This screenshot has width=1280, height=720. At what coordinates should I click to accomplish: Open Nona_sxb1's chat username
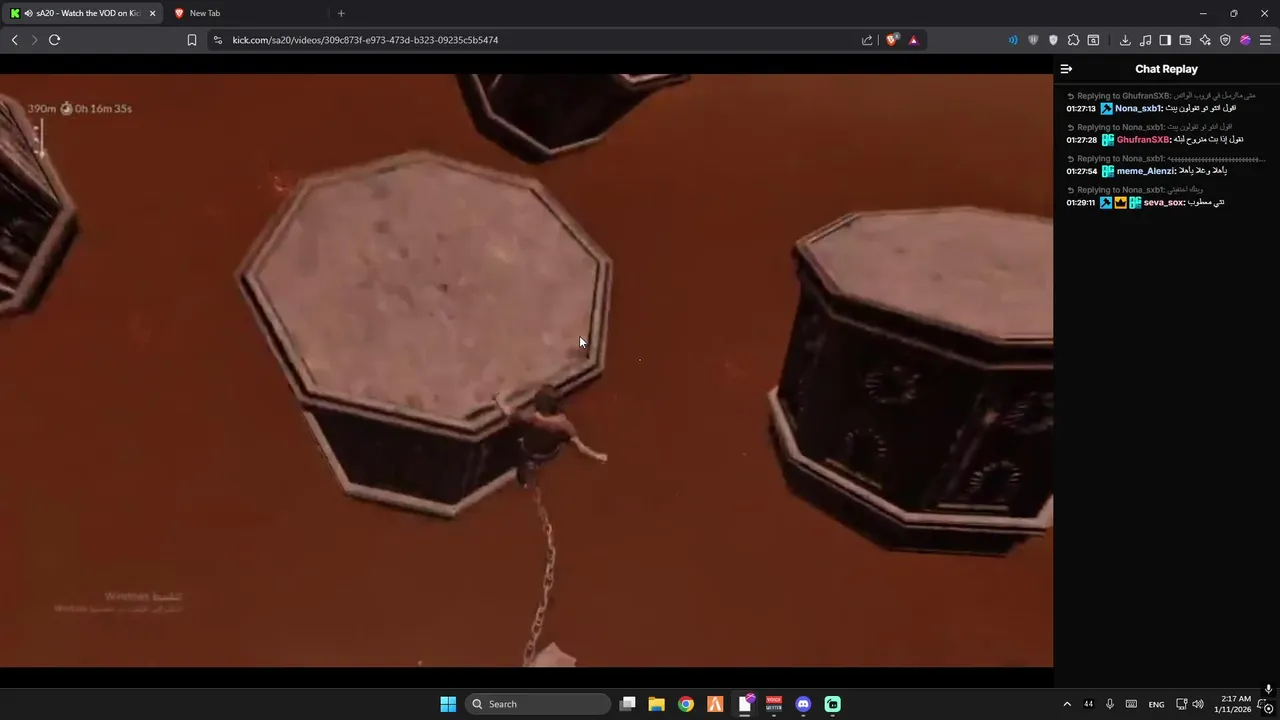coord(1138,108)
